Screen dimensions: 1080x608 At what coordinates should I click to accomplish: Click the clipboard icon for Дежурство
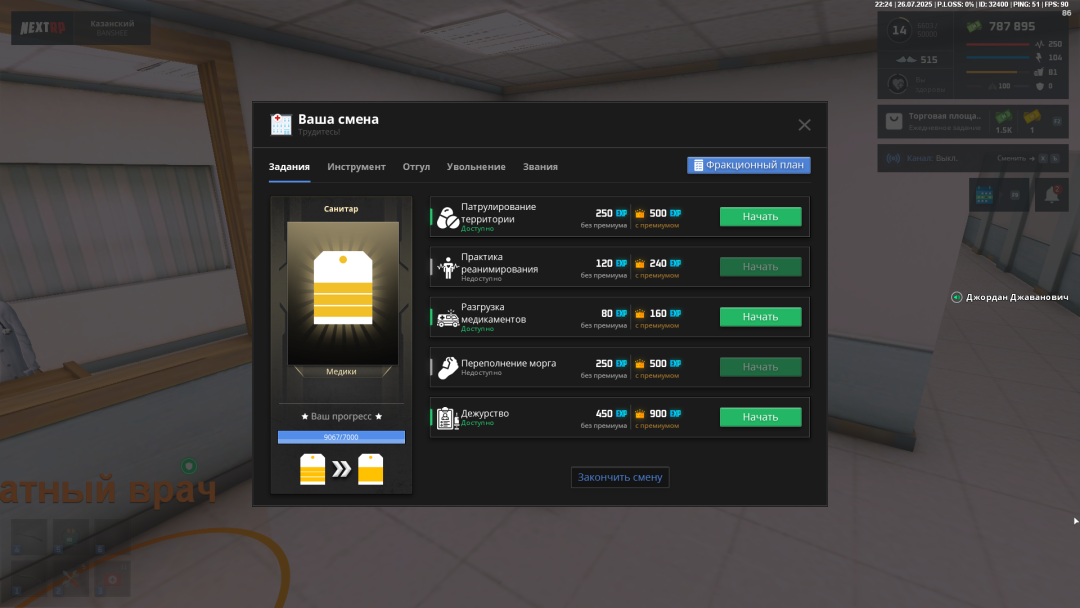pyautogui.click(x=448, y=418)
